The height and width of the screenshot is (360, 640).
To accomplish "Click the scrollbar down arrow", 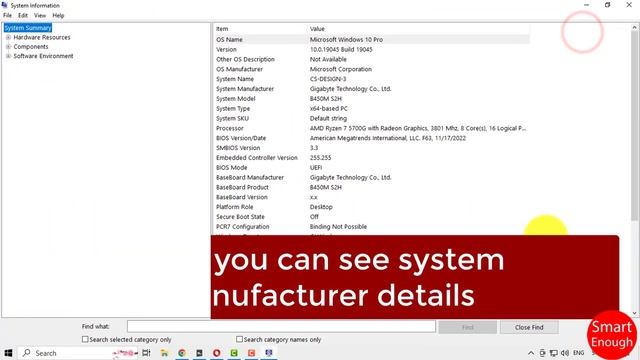I will pos(634,313).
